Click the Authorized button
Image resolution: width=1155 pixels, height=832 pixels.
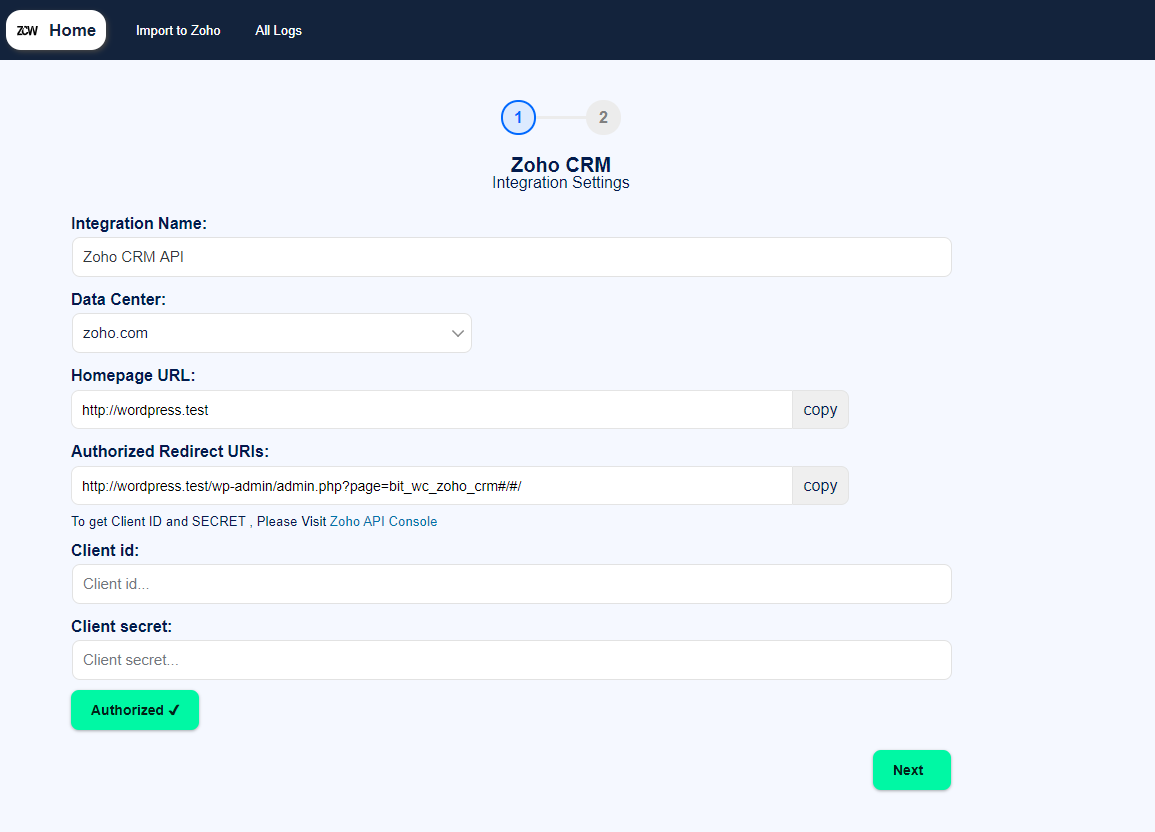coord(135,710)
